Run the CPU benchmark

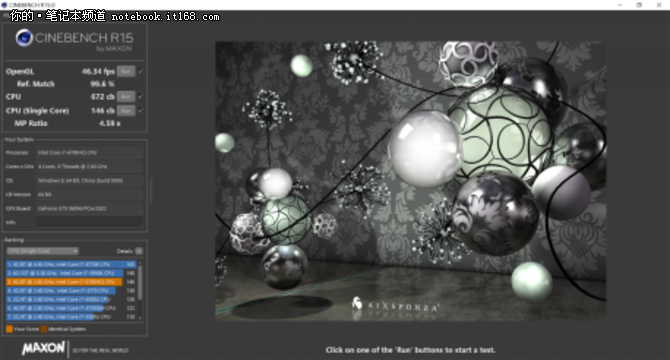point(126,97)
